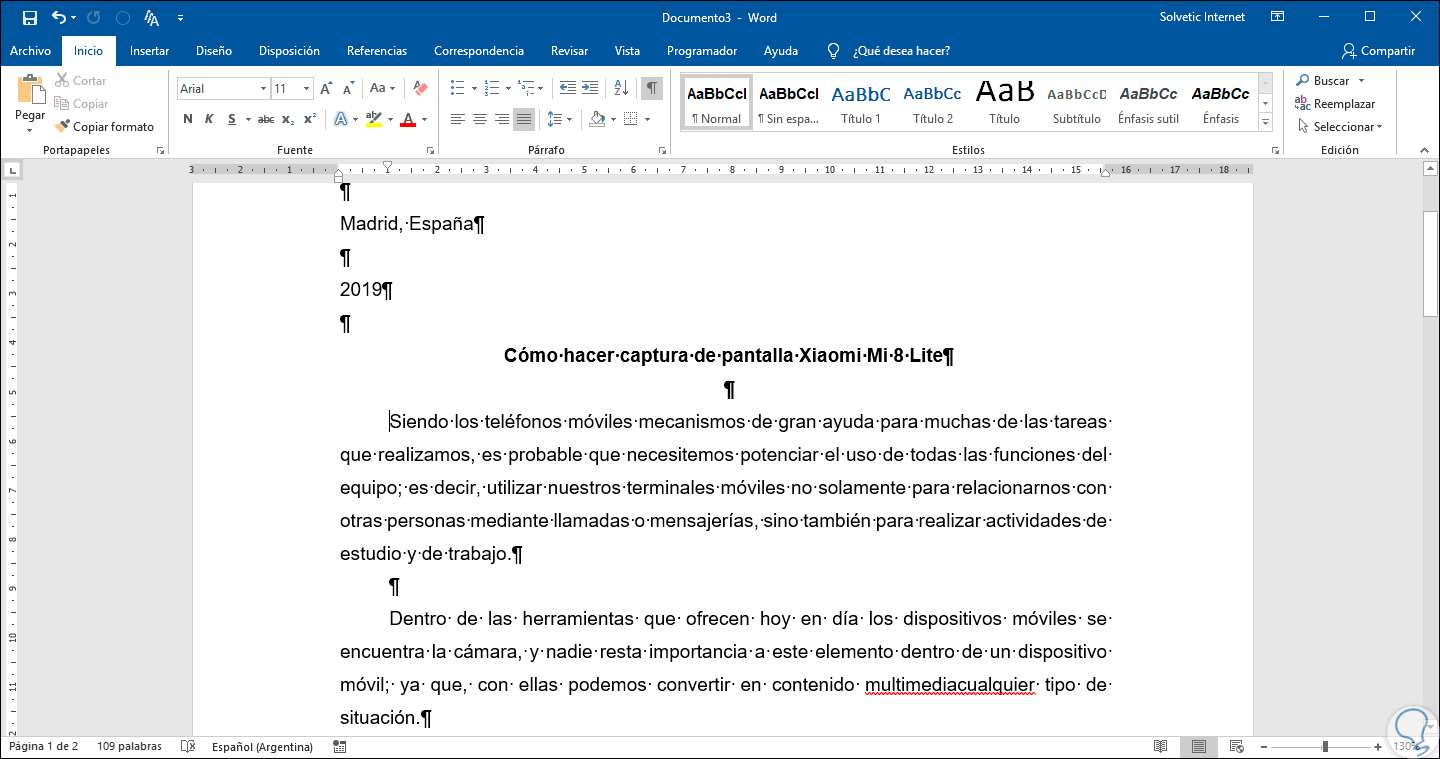The image size is (1440, 759).
Task: Open the Párrafo dialog box launcher
Action: (662, 150)
